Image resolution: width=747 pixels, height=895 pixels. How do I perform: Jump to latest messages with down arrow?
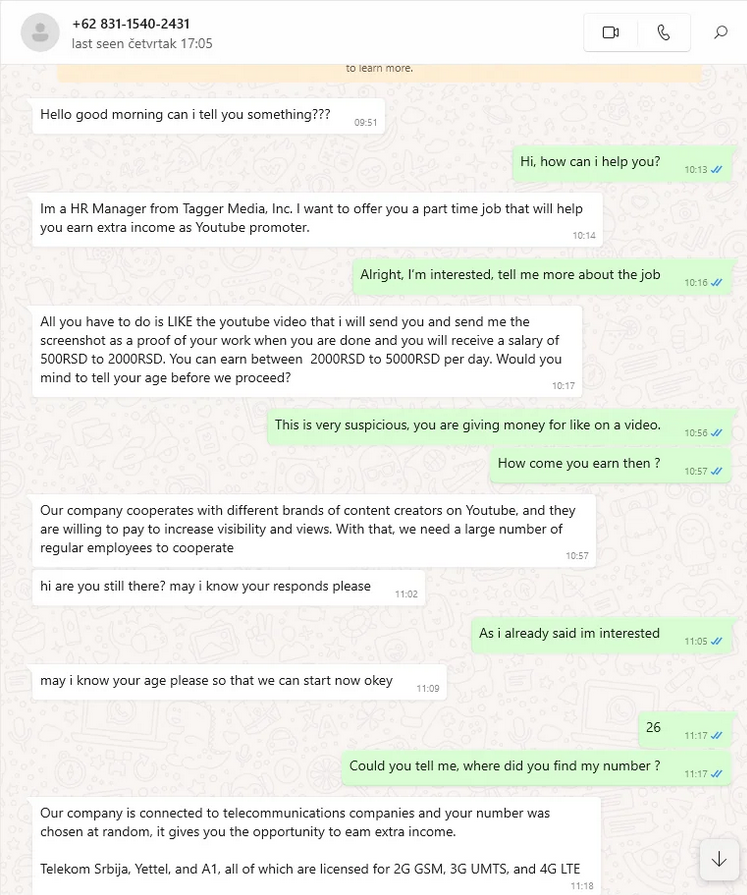[719, 859]
